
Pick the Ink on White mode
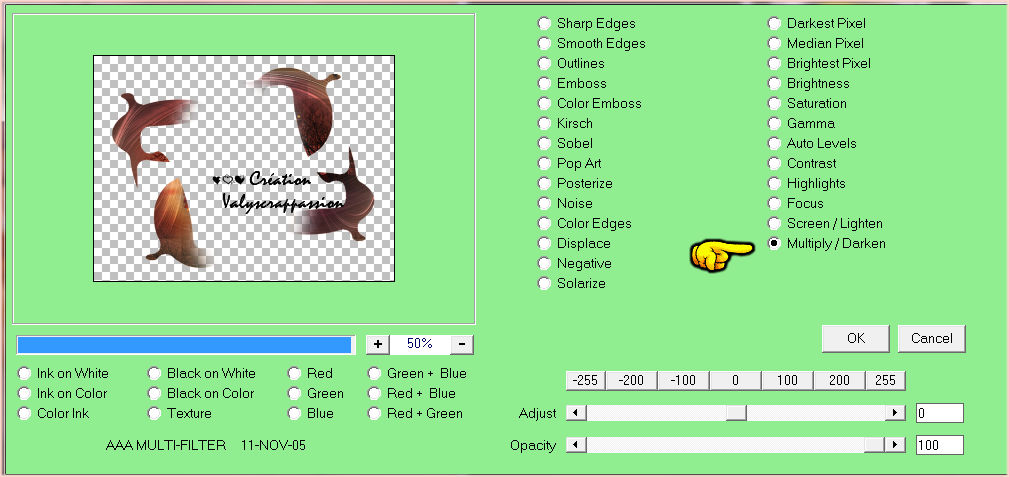[25, 373]
